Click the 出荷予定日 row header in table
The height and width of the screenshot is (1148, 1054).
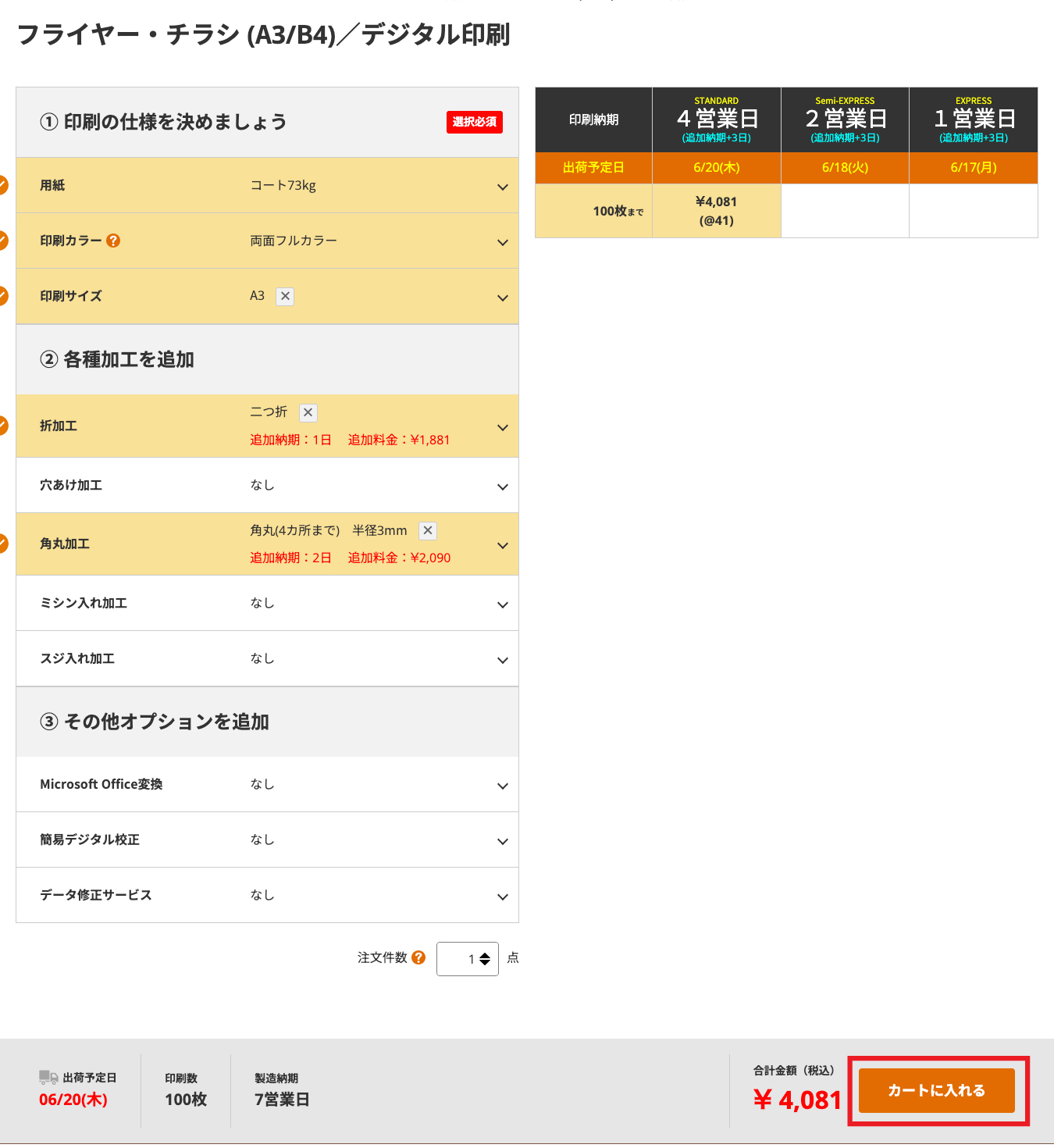tap(593, 168)
